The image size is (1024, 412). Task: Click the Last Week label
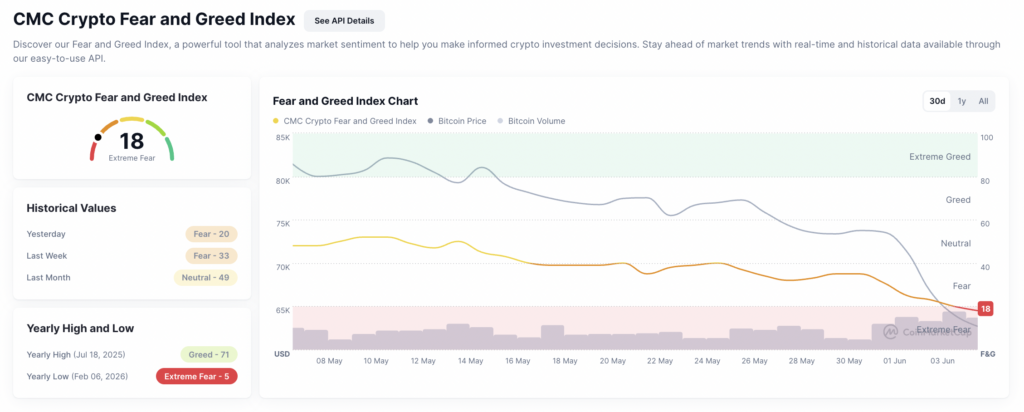47,256
